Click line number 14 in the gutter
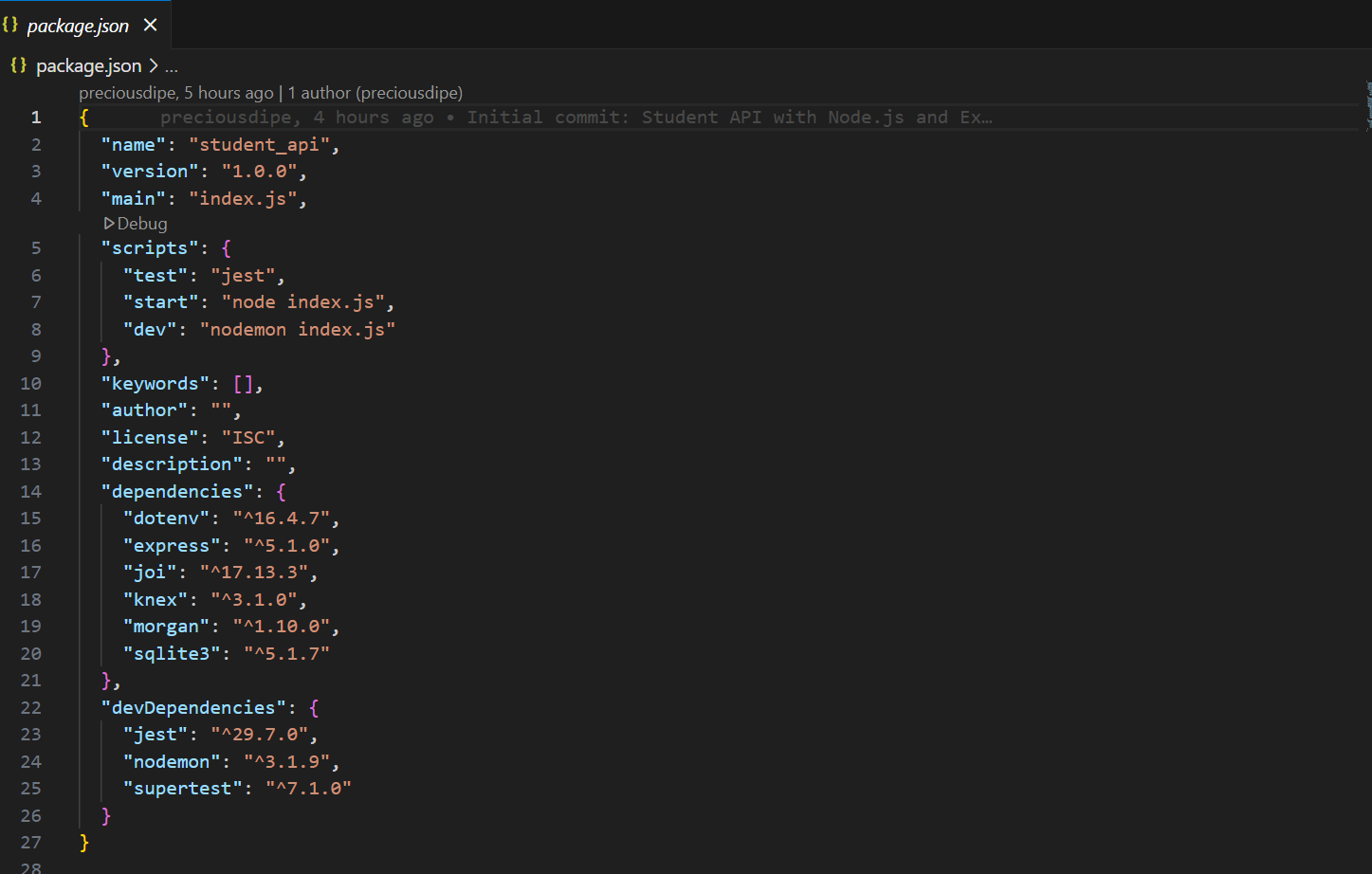 [x=30, y=492]
